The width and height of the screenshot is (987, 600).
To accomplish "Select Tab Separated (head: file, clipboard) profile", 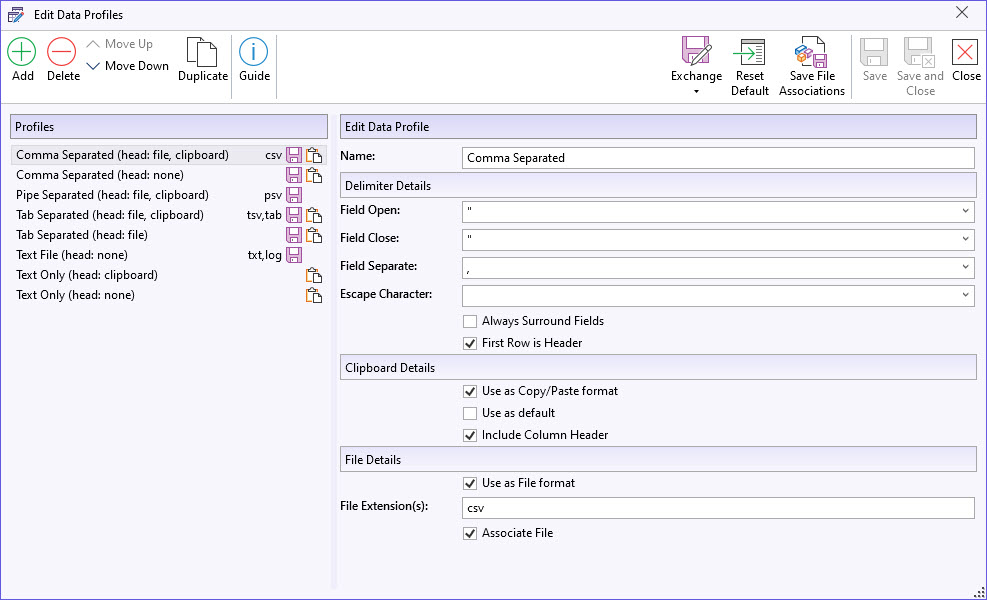I will 169,215.
